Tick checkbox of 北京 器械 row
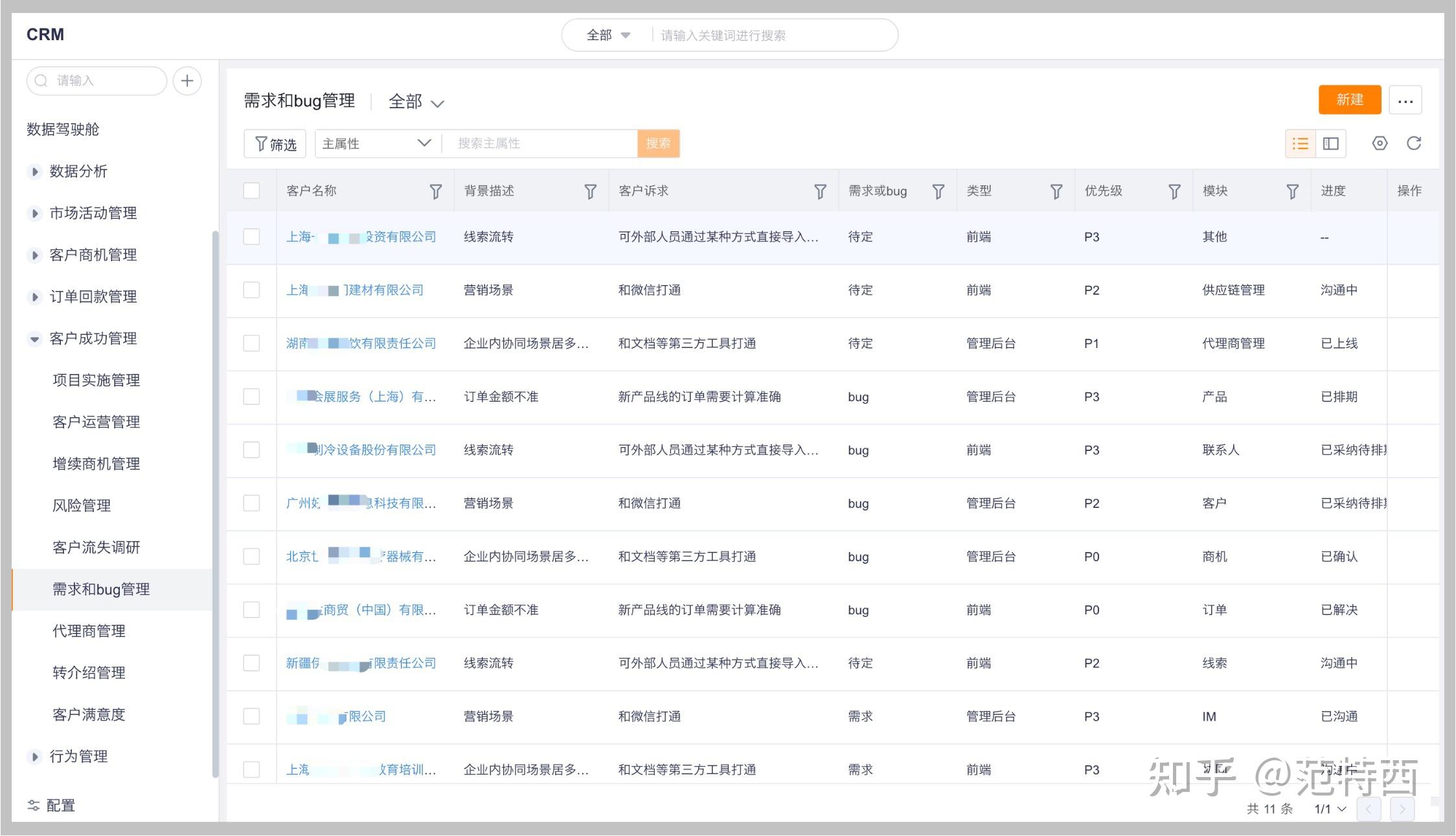 coord(251,556)
